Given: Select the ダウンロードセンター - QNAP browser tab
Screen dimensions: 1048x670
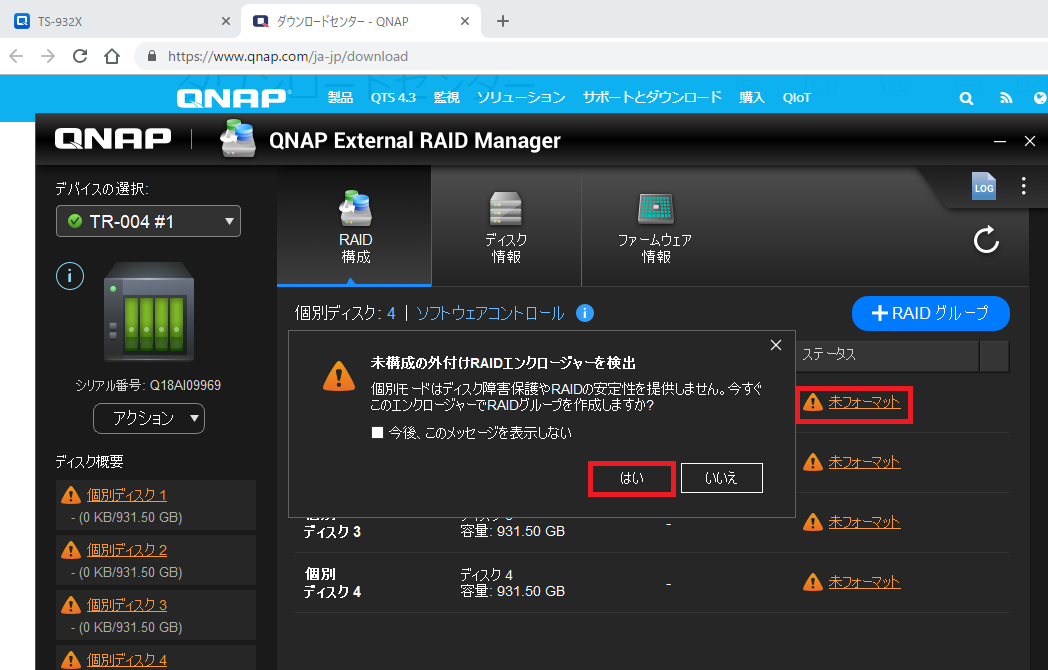Looking at the screenshot, I should click(x=361, y=21).
